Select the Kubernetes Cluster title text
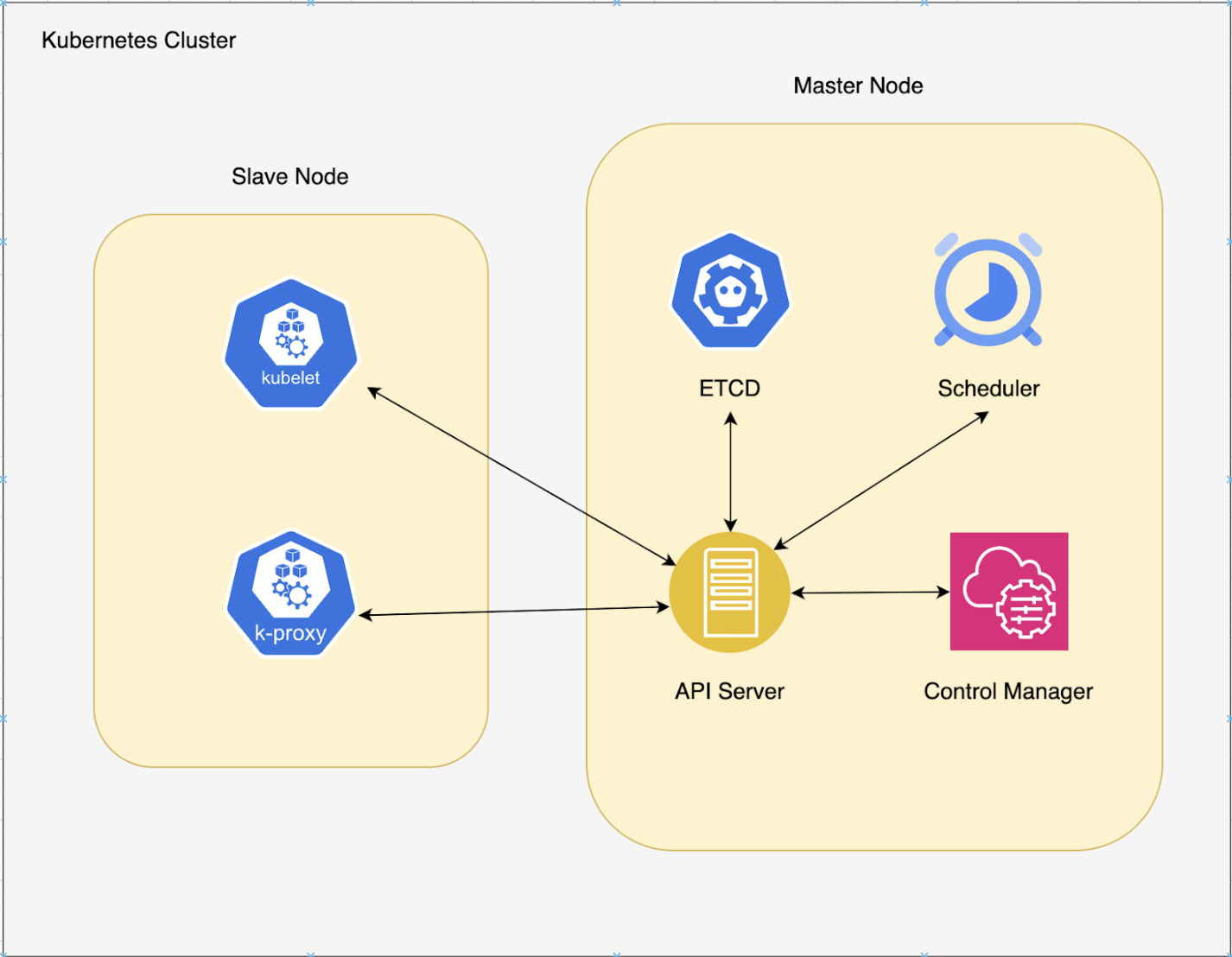Image resolution: width=1232 pixels, height=957 pixels. [x=138, y=41]
